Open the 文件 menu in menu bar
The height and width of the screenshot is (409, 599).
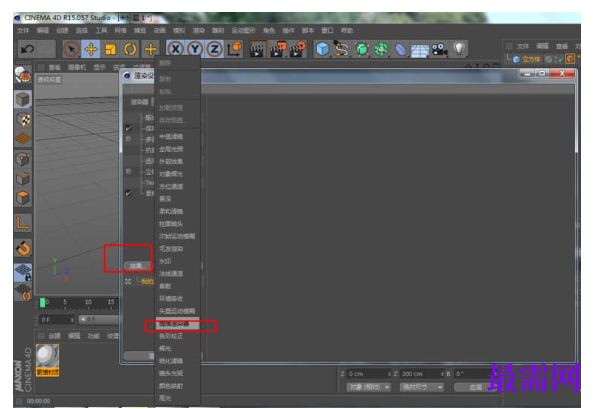click(x=23, y=31)
